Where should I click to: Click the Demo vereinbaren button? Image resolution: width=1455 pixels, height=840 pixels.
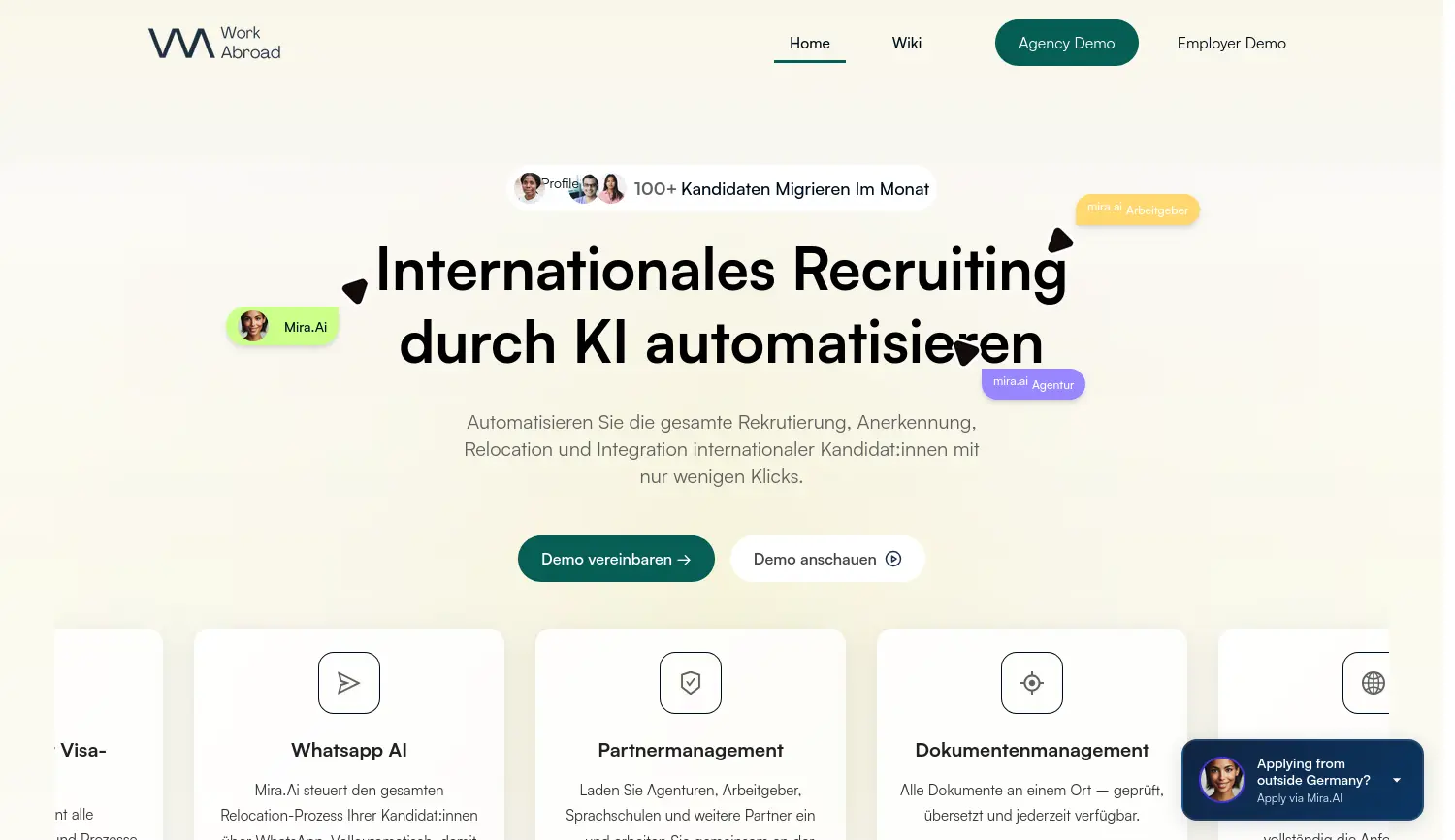click(616, 559)
